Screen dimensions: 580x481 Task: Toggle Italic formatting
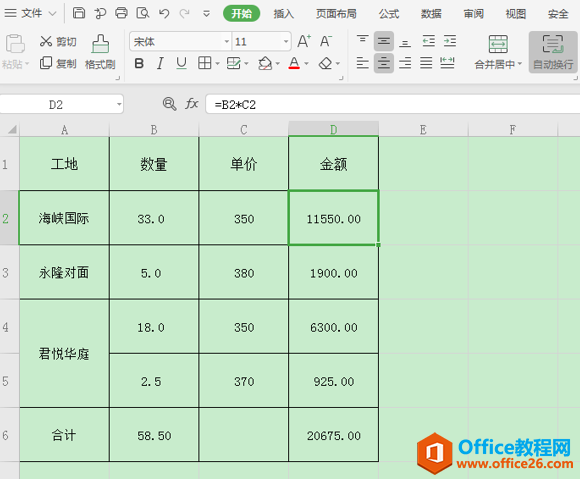point(160,64)
